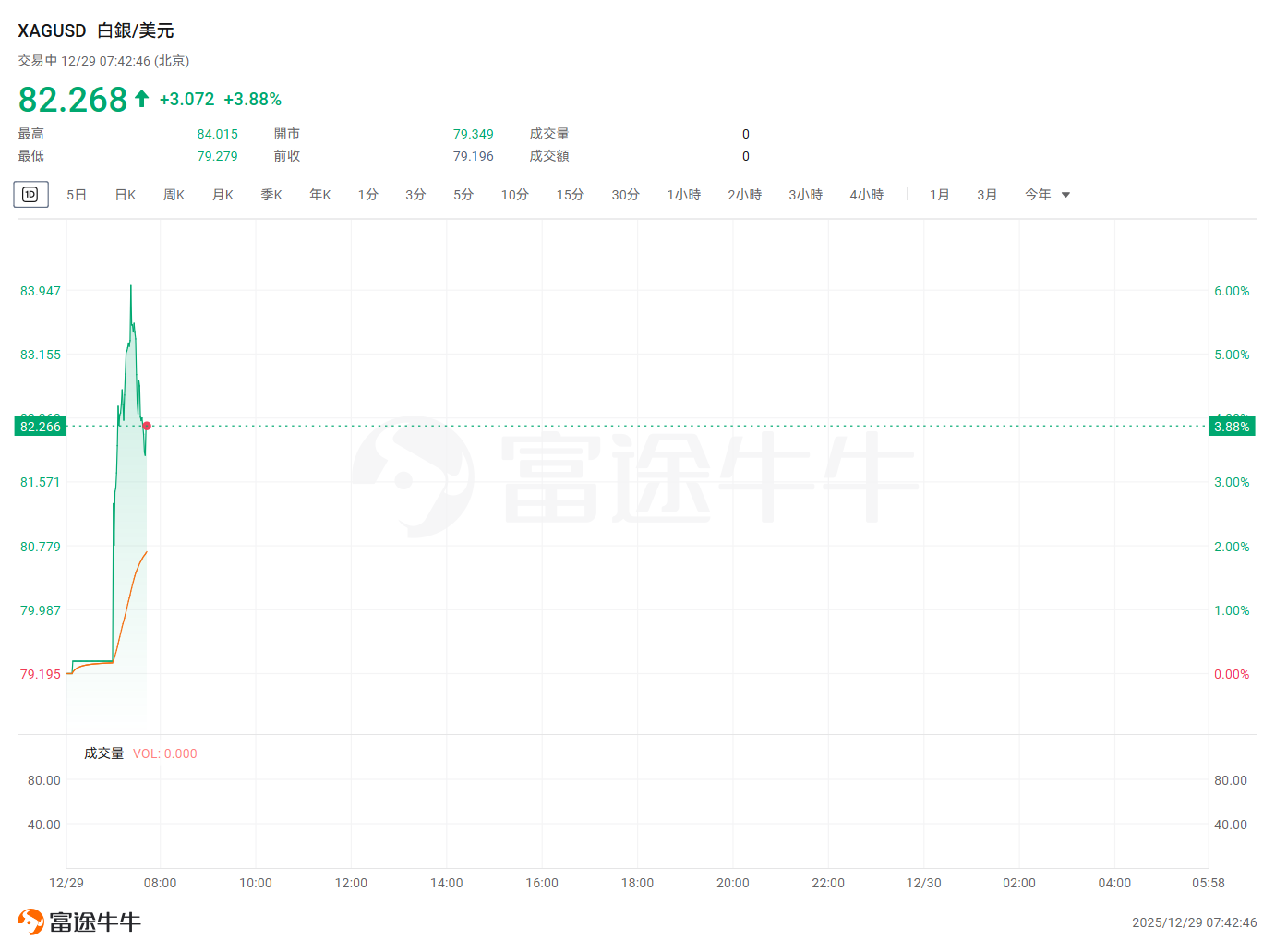Click the green 82.266 price label
Viewport: 1275px width, 952px height.
[x=41, y=427]
